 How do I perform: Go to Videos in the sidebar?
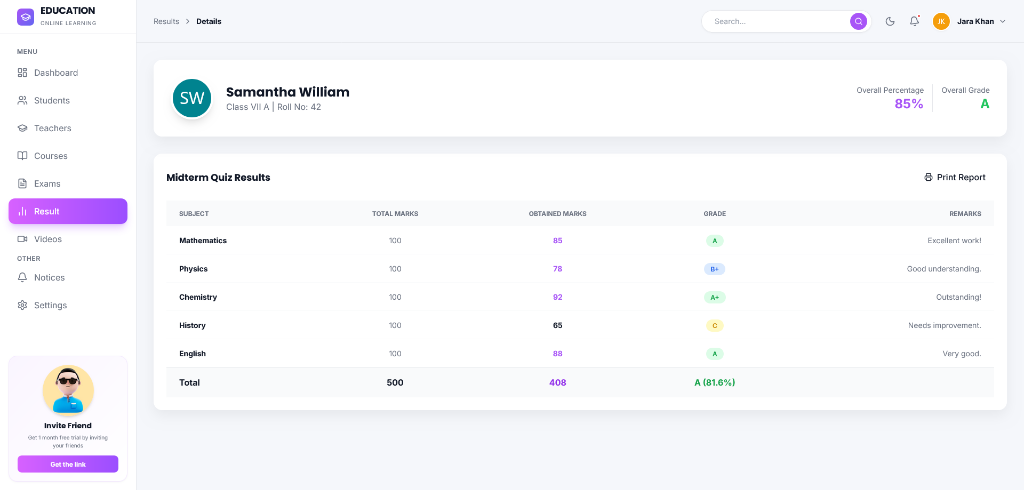tap(47, 239)
